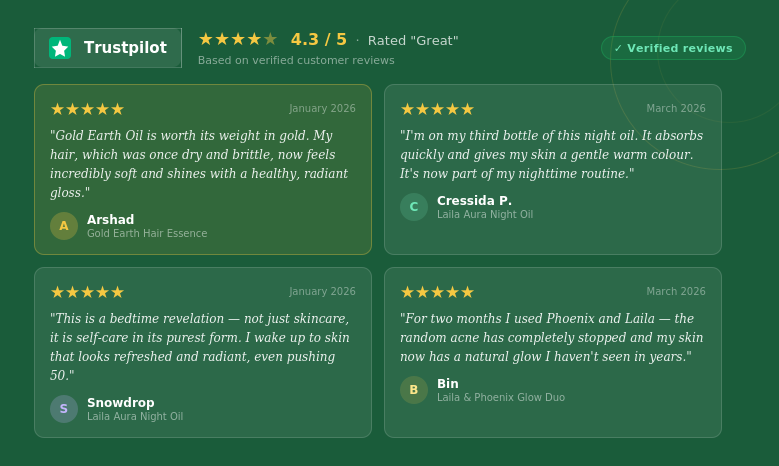
Task: Click Arshad's avatar icon
Action: [64, 226]
